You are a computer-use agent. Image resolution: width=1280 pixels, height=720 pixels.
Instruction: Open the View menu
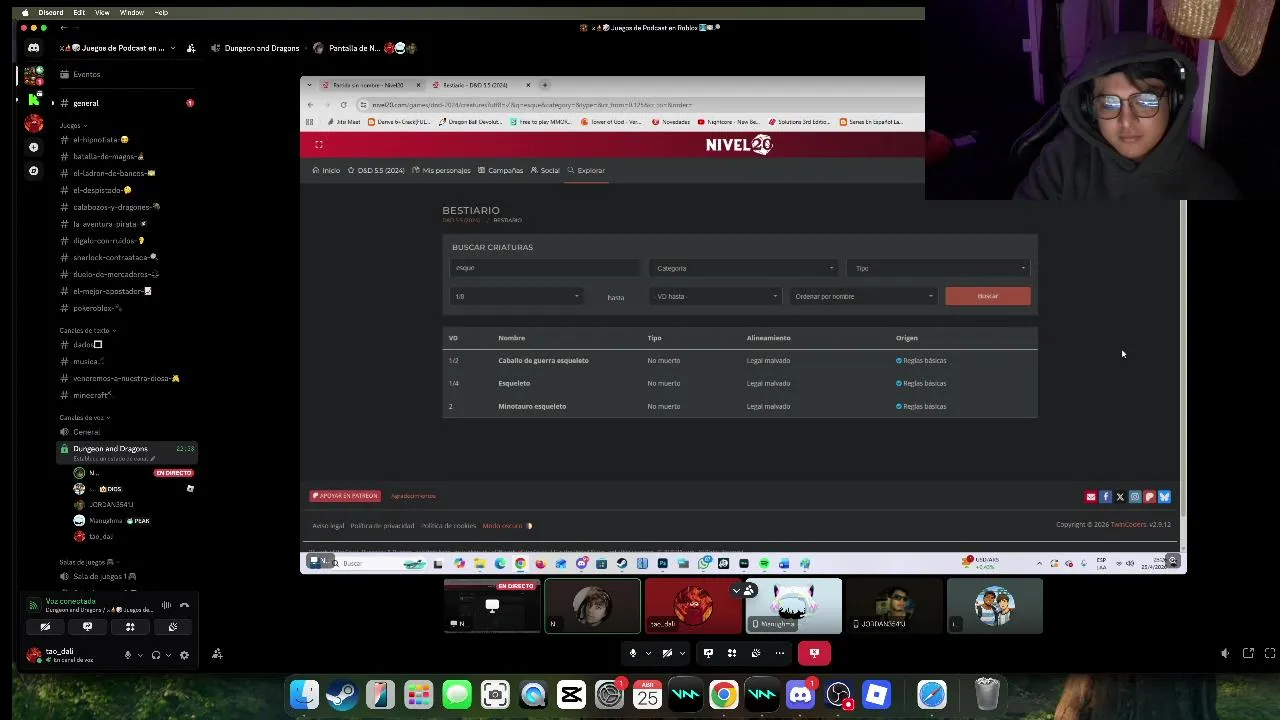[x=102, y=13]
